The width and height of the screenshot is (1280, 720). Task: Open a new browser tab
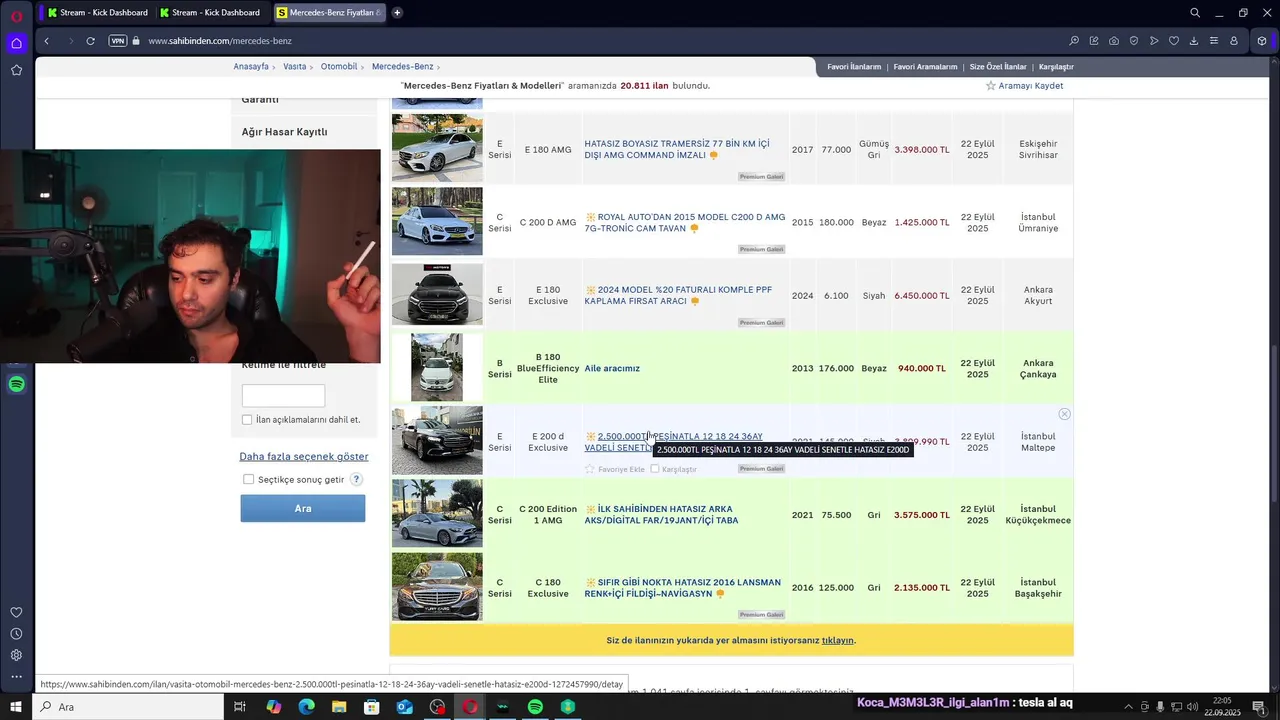point(397,13)
